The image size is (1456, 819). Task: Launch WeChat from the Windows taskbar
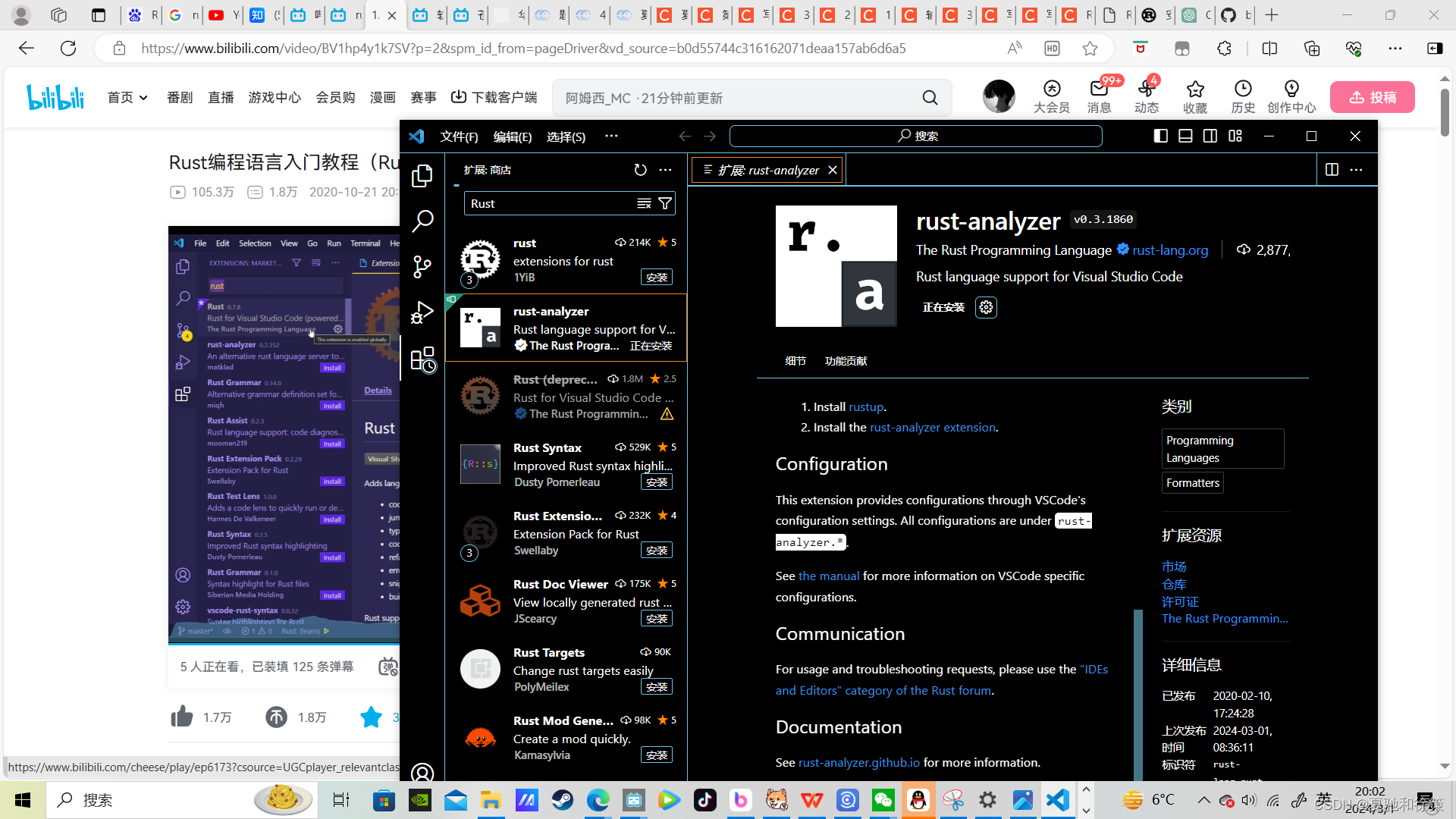tap(883, 799)
